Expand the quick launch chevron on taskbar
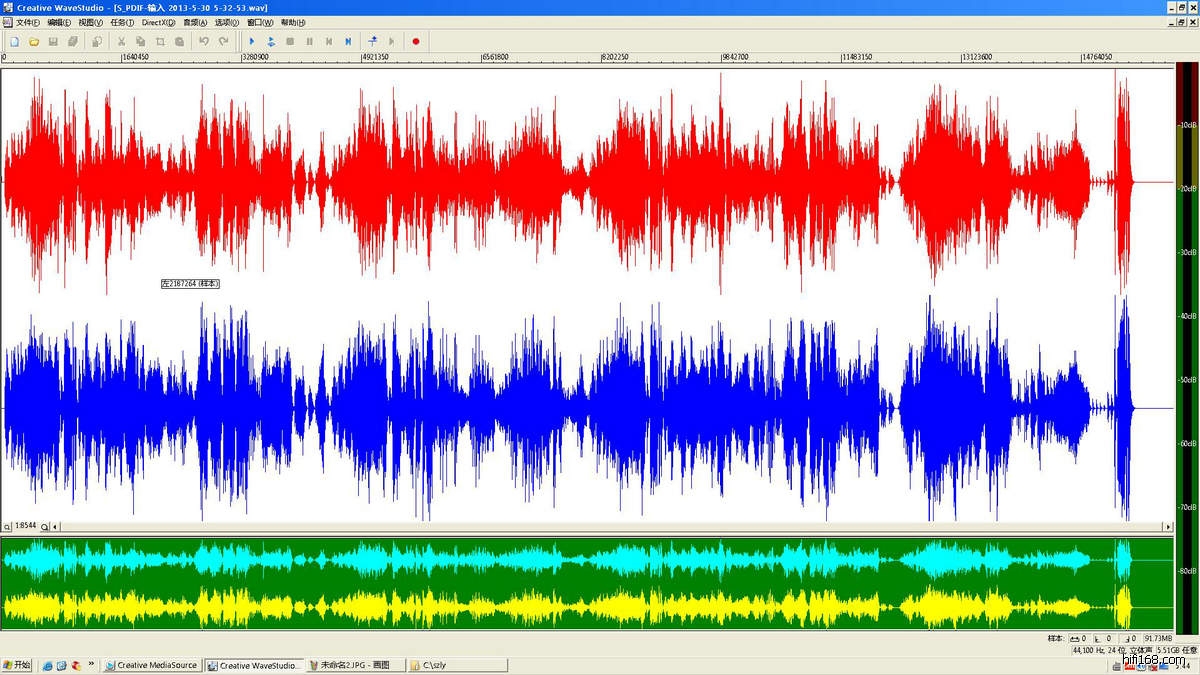 pyautogui.click(x=92, y=664)
